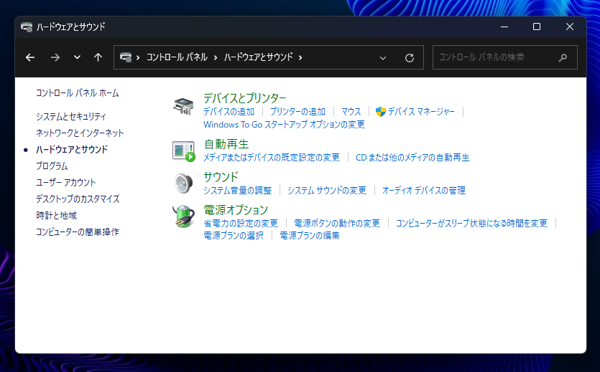The width and height of the screenshot is (600, 372).
Task: Click CD または他のメディアの自動再生
Action: point(412,157)
